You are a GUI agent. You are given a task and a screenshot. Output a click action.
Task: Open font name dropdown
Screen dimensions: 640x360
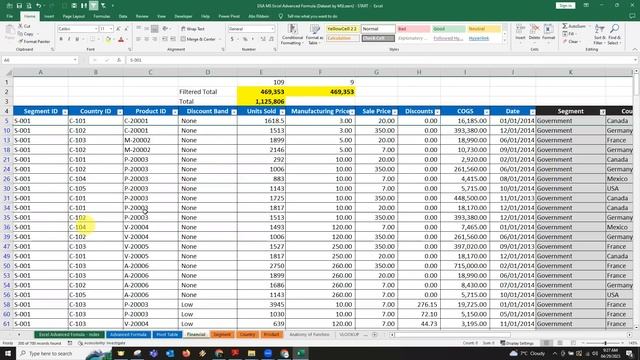click(96, 29)
